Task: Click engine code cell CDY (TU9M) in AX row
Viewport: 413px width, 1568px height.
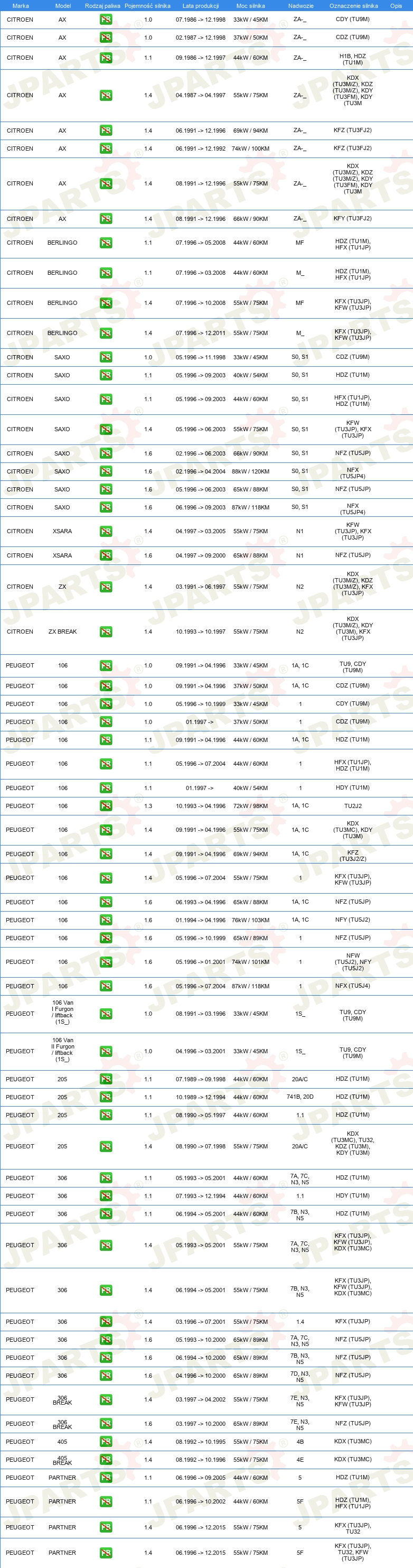Action: [353, 20]
